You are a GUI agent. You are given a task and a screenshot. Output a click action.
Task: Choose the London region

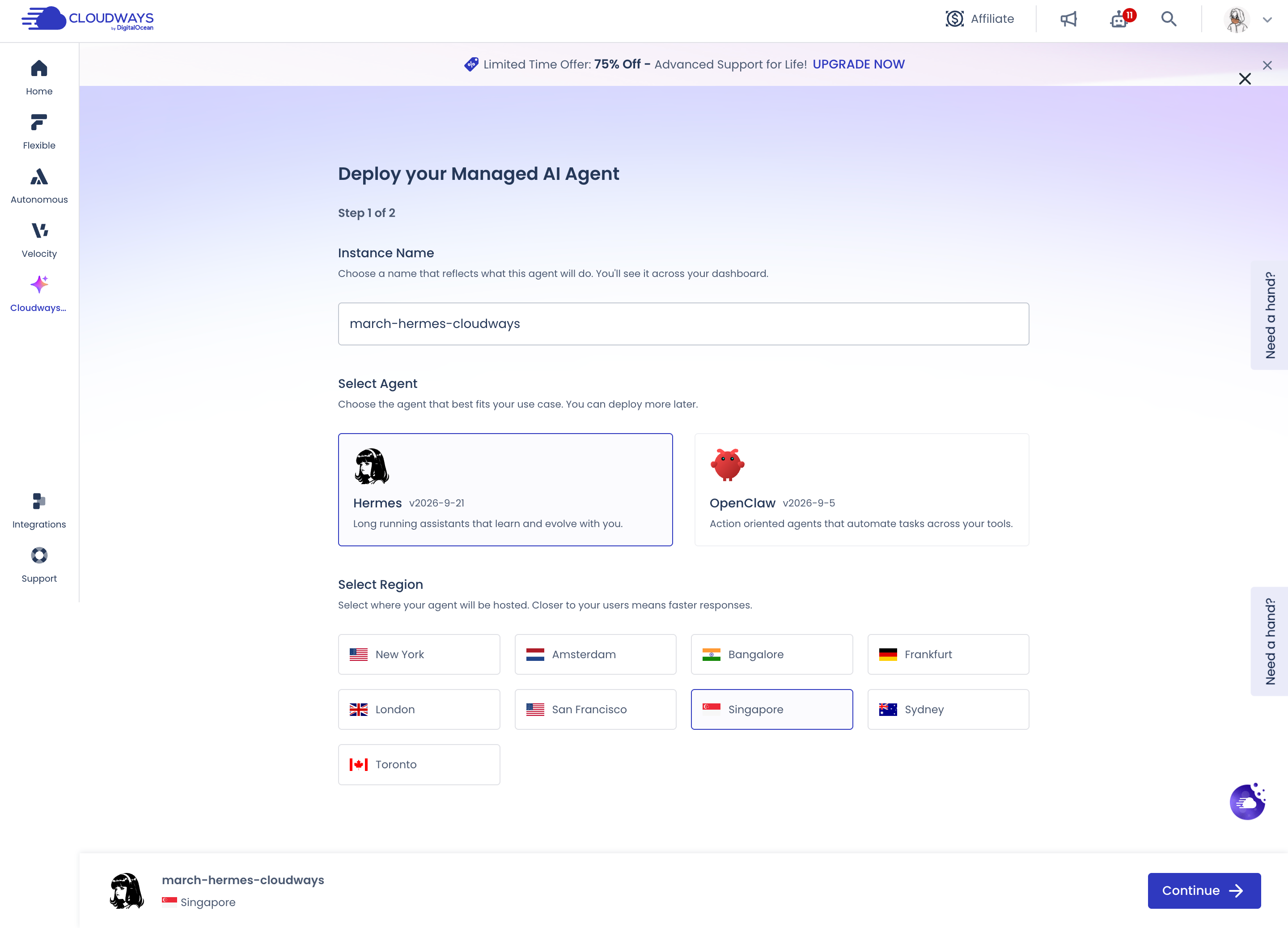click(x=419, y=709)
